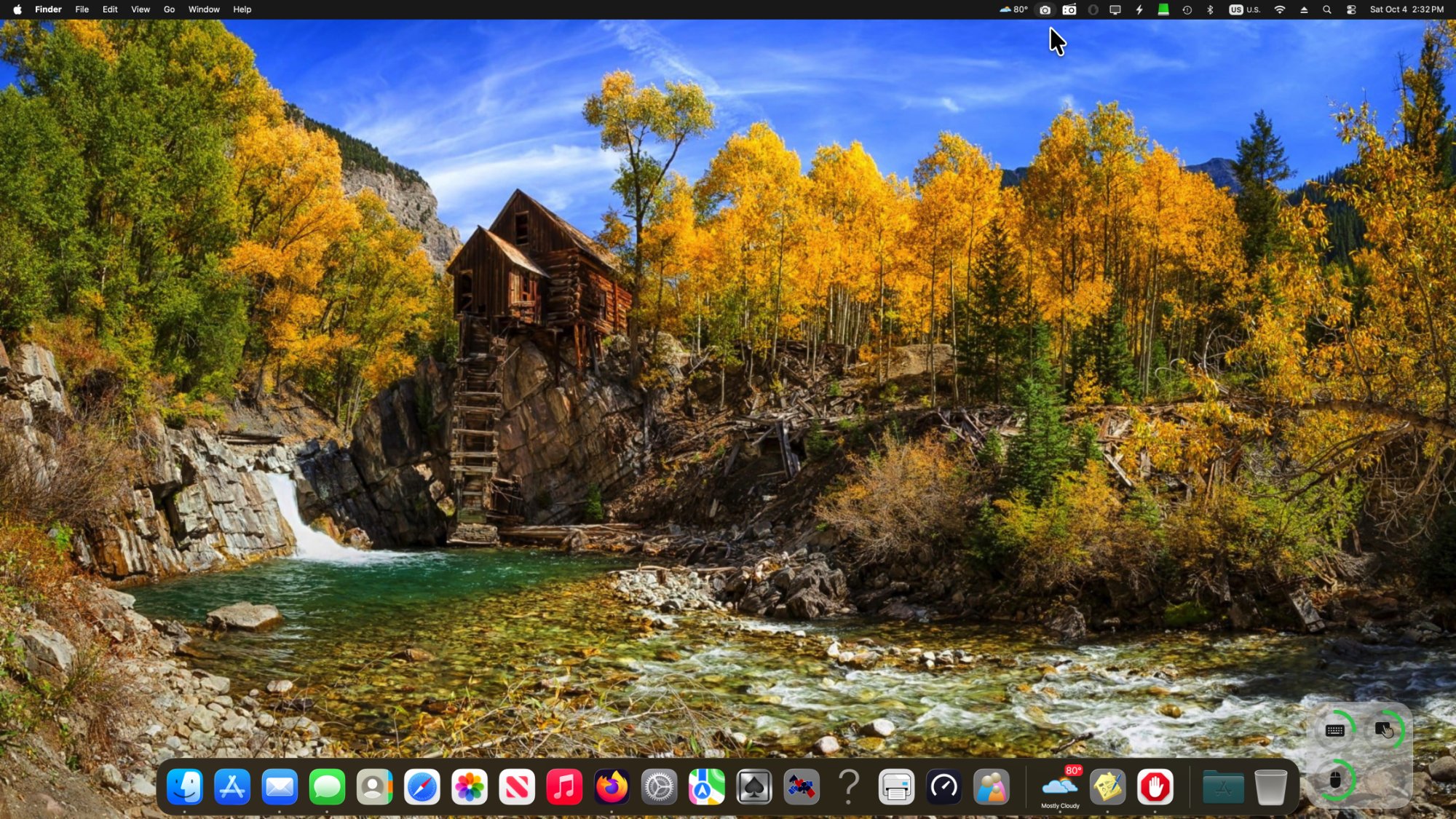Open the Go menu
1456x819 pixels.
169,9
